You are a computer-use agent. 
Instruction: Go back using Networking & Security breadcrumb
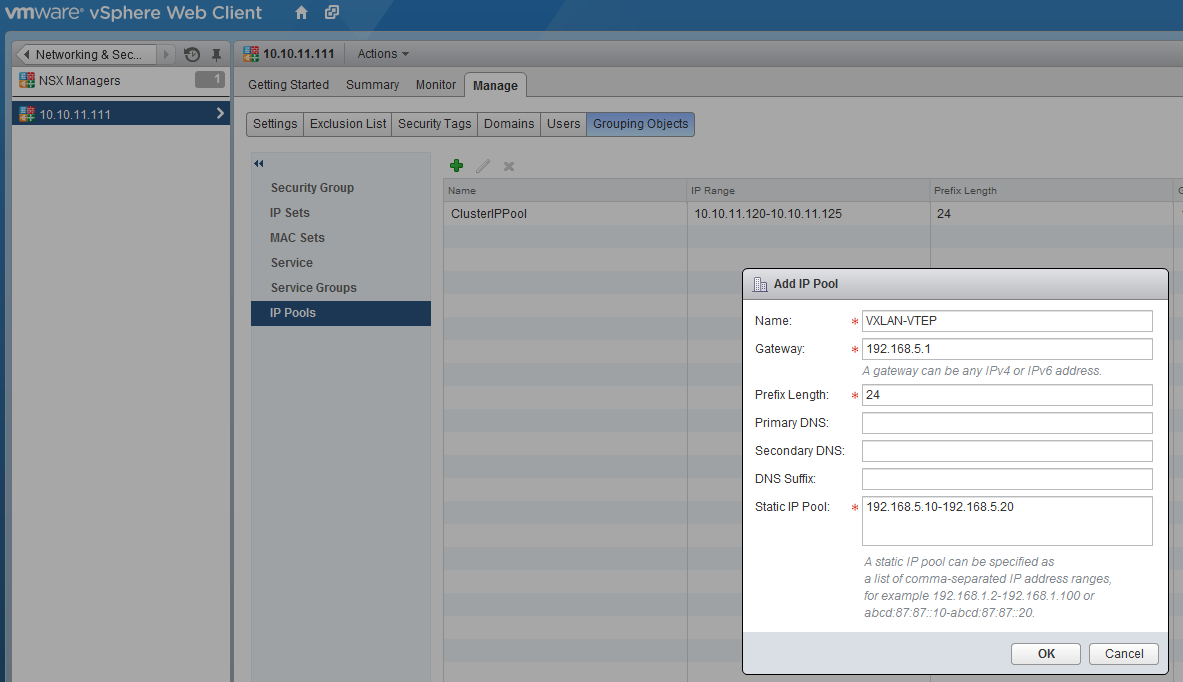(88, 55)
